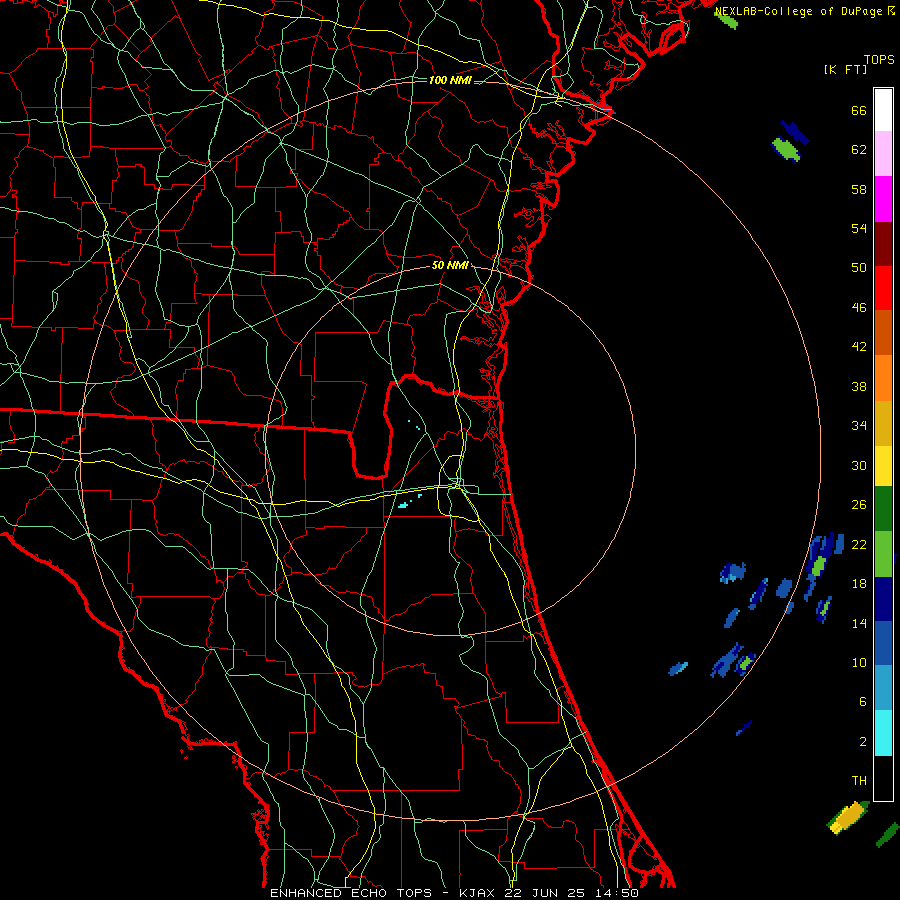
Task: Click the navy blue legend band
Action: (x=883, y=599)
